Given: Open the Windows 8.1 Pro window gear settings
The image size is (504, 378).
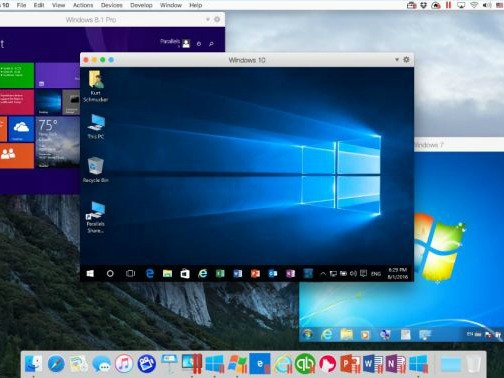Looking at the screenshot, I should pos(217,19).
